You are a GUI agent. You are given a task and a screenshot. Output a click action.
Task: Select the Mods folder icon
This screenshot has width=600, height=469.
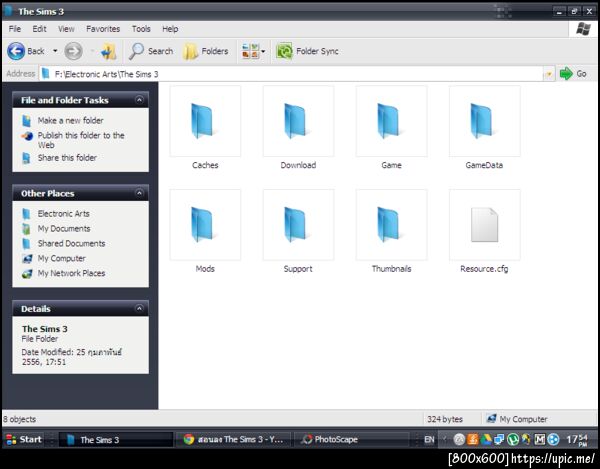coord(205,225)
